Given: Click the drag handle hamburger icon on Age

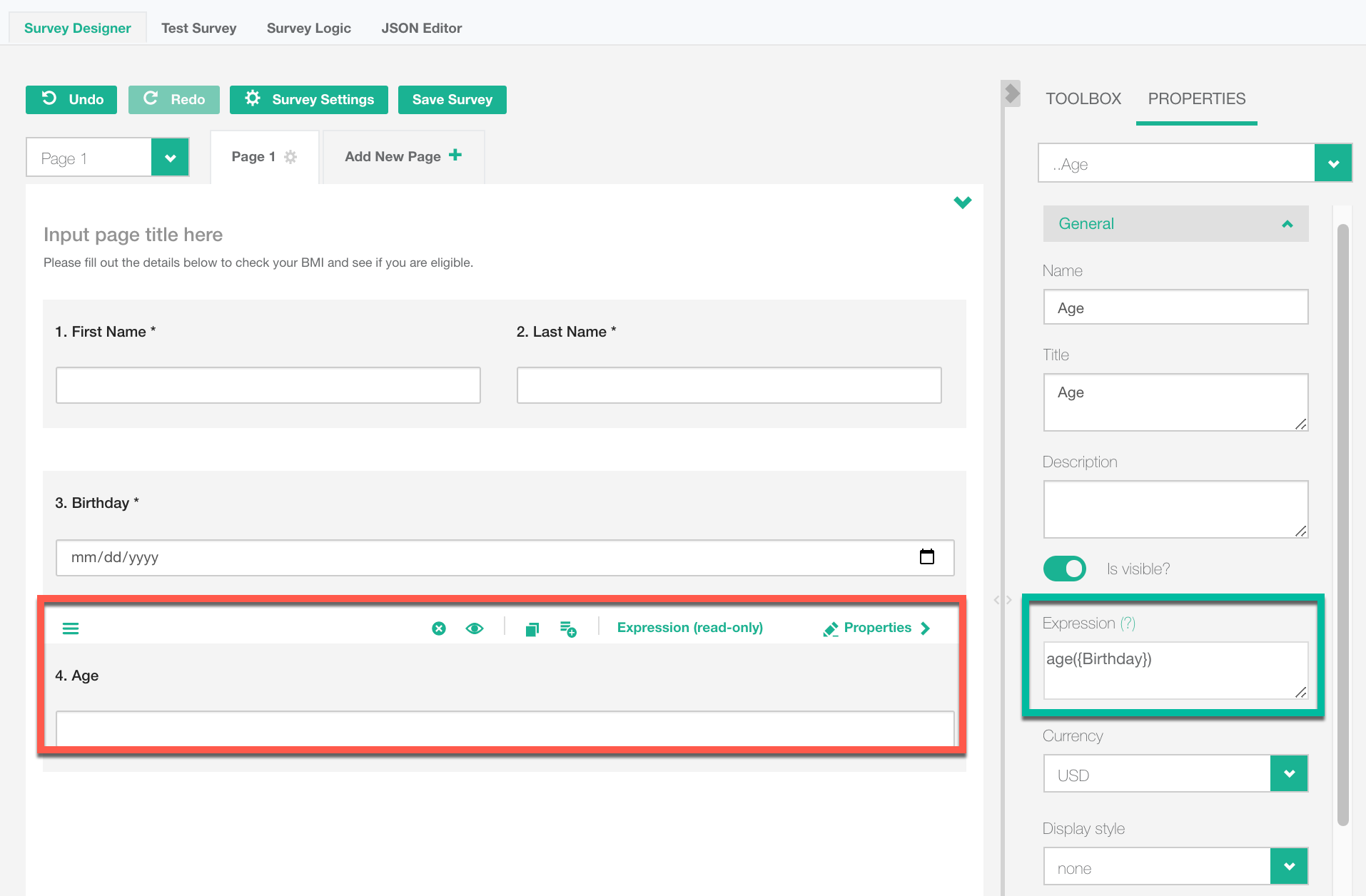Looking at the screenshot, I should click(x=71, y=628).
